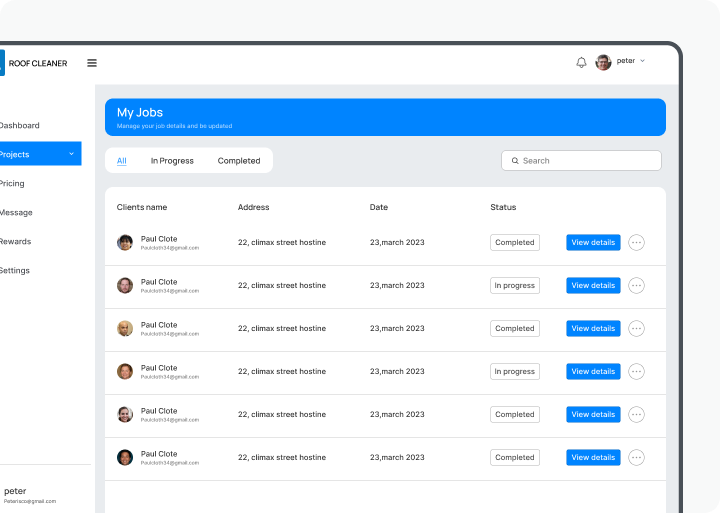This screenshot has width=720, height=513.
Task: Go to Settings in the sidebar
Action: tap(15, 270)
